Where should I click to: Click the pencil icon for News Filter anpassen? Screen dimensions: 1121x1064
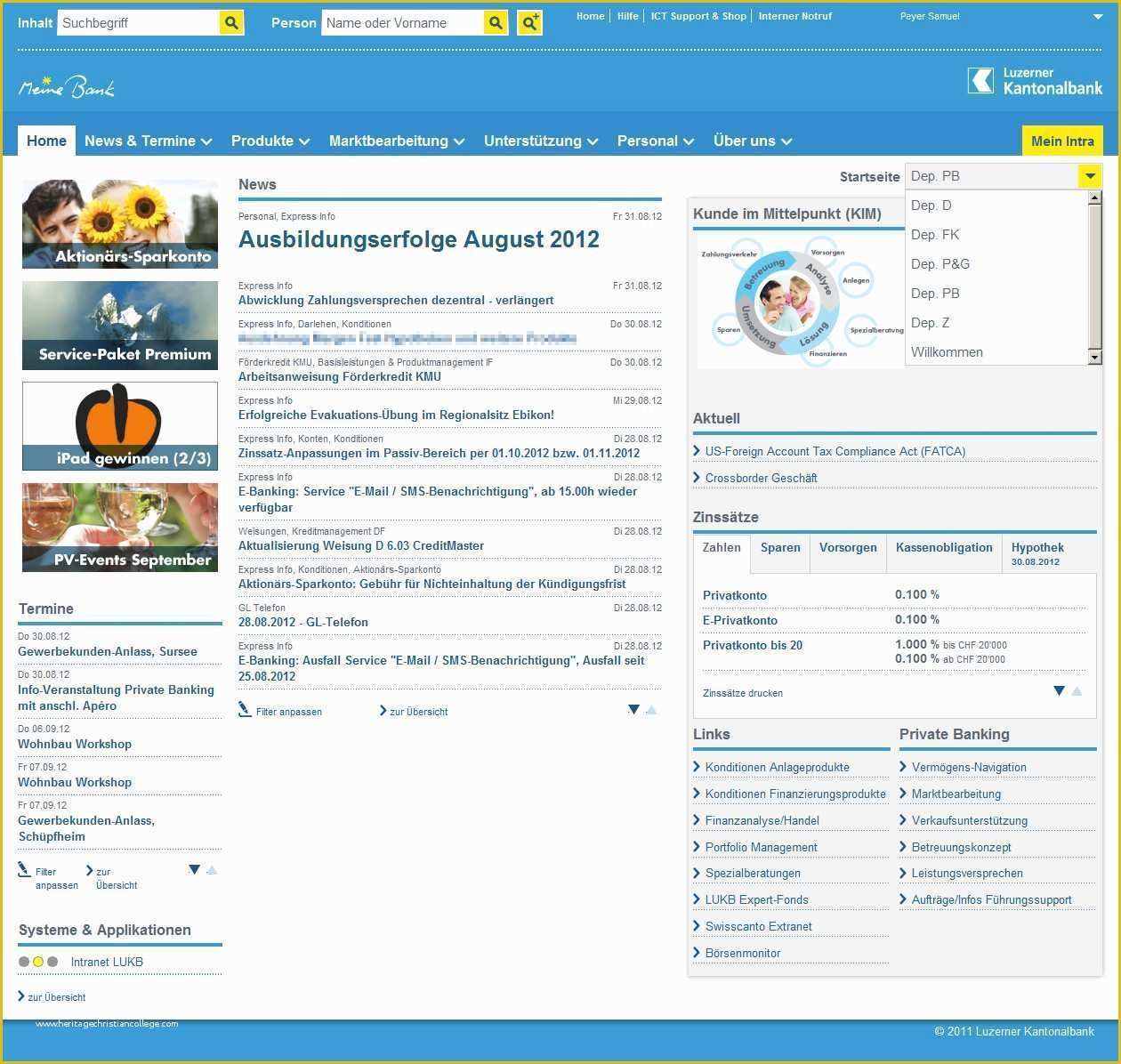click(246, 709)
